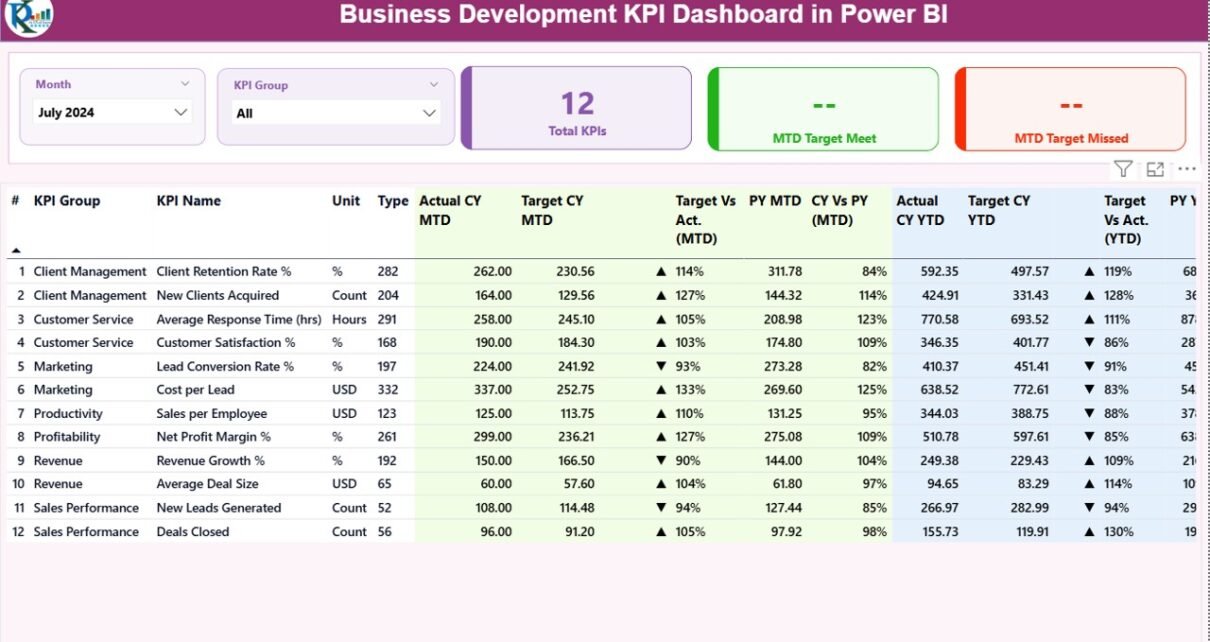This screenshot has height=642, width=1210.
Task: Select the Total KPIs card
Action: click(x=577, y=108)
